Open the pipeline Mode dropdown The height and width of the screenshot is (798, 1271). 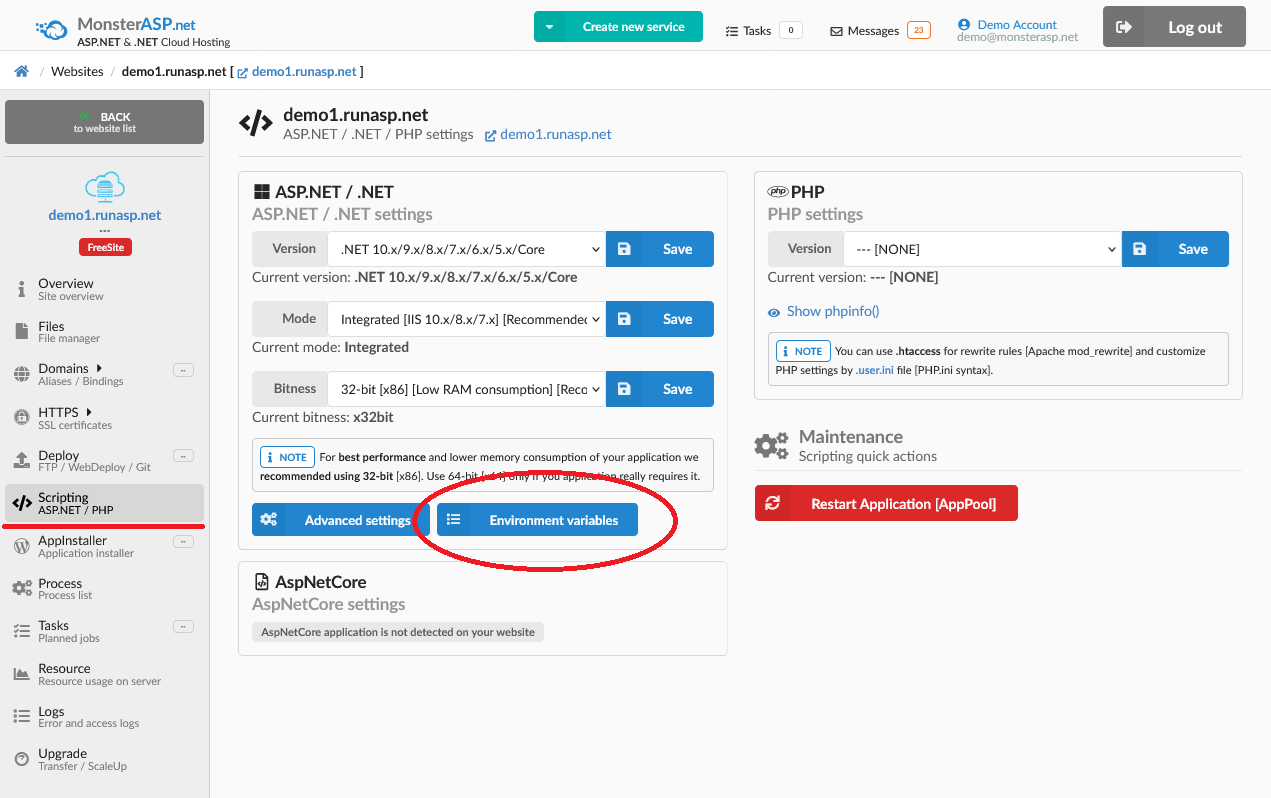pyautogui.click(x=466, y=319)
